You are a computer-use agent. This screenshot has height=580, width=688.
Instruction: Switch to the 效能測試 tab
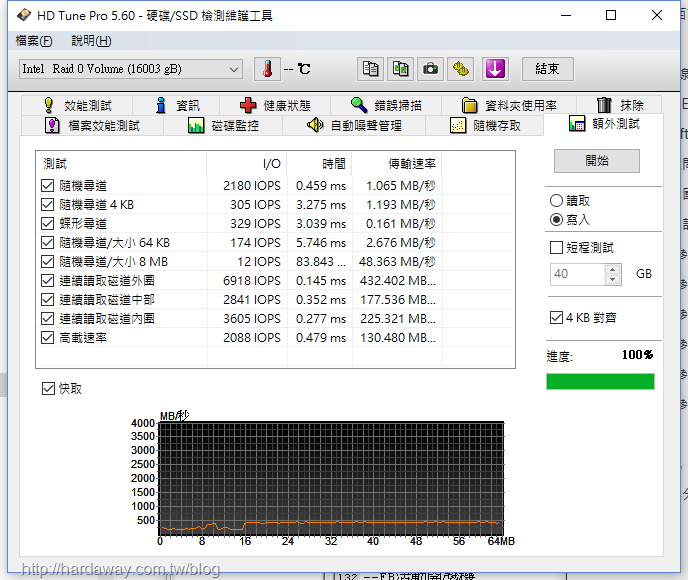77,105
